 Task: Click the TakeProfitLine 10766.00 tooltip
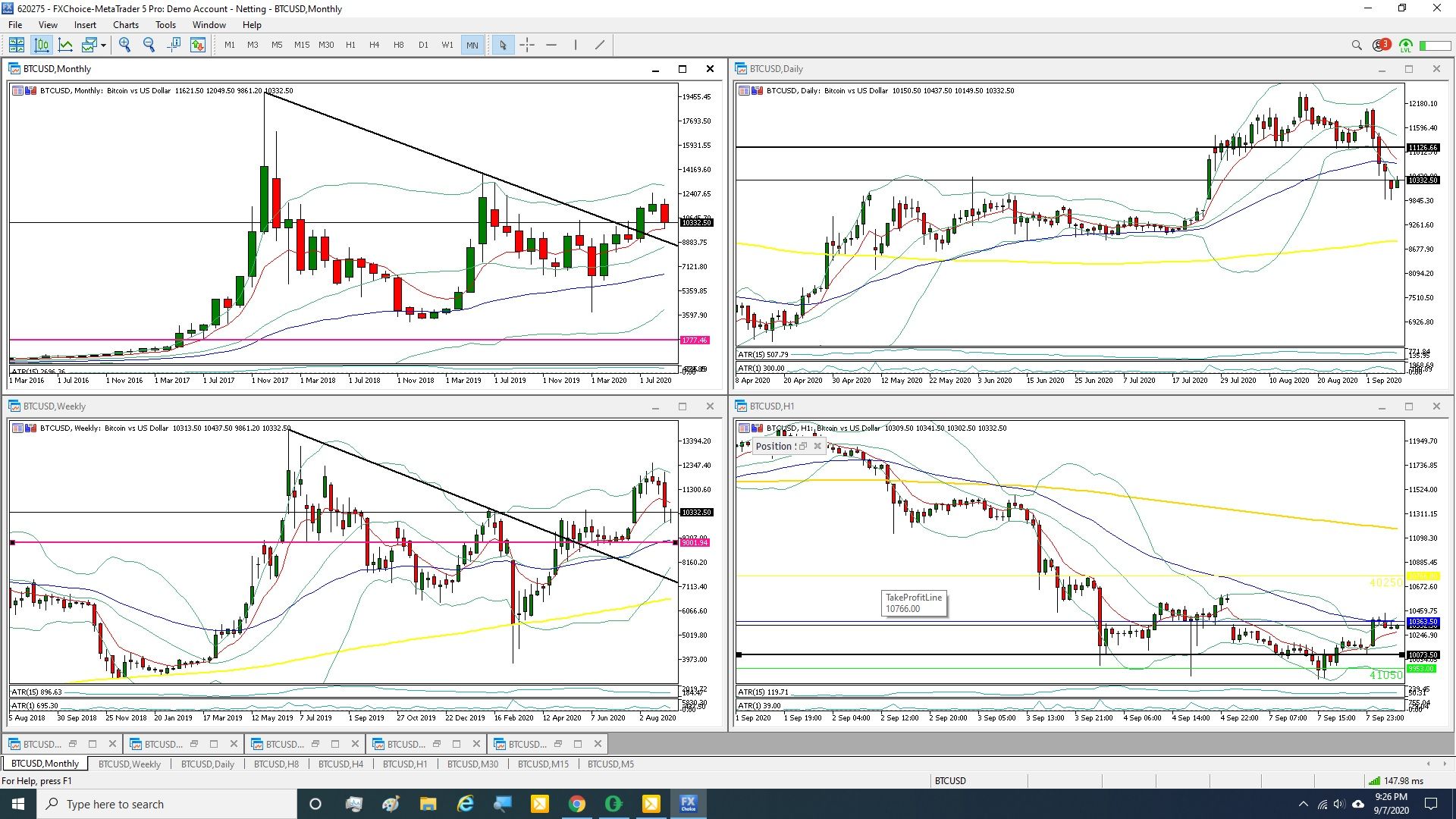(x=914, y=603)
